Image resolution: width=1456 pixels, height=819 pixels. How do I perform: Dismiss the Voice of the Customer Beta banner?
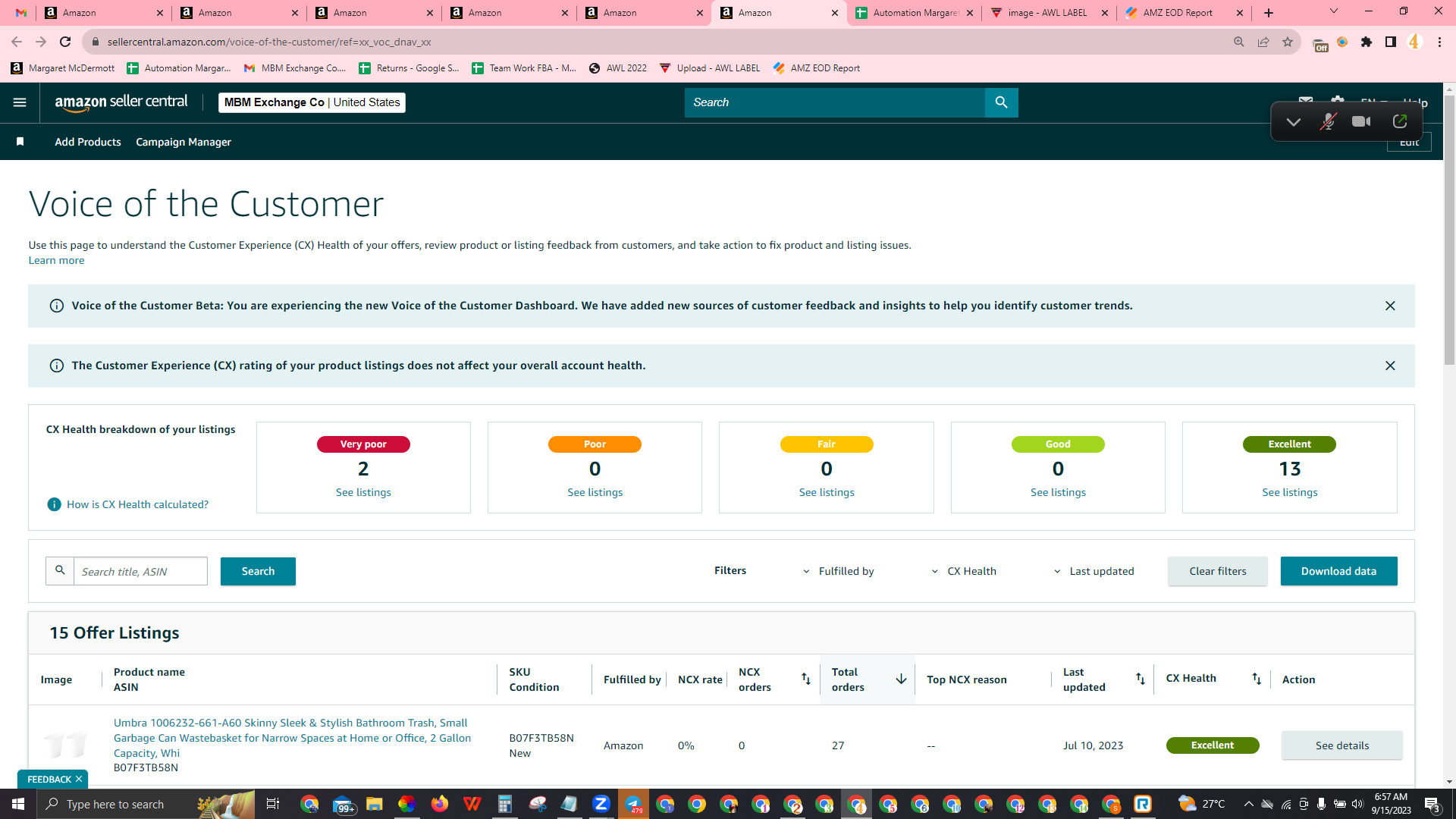[x=1390, y=306]
